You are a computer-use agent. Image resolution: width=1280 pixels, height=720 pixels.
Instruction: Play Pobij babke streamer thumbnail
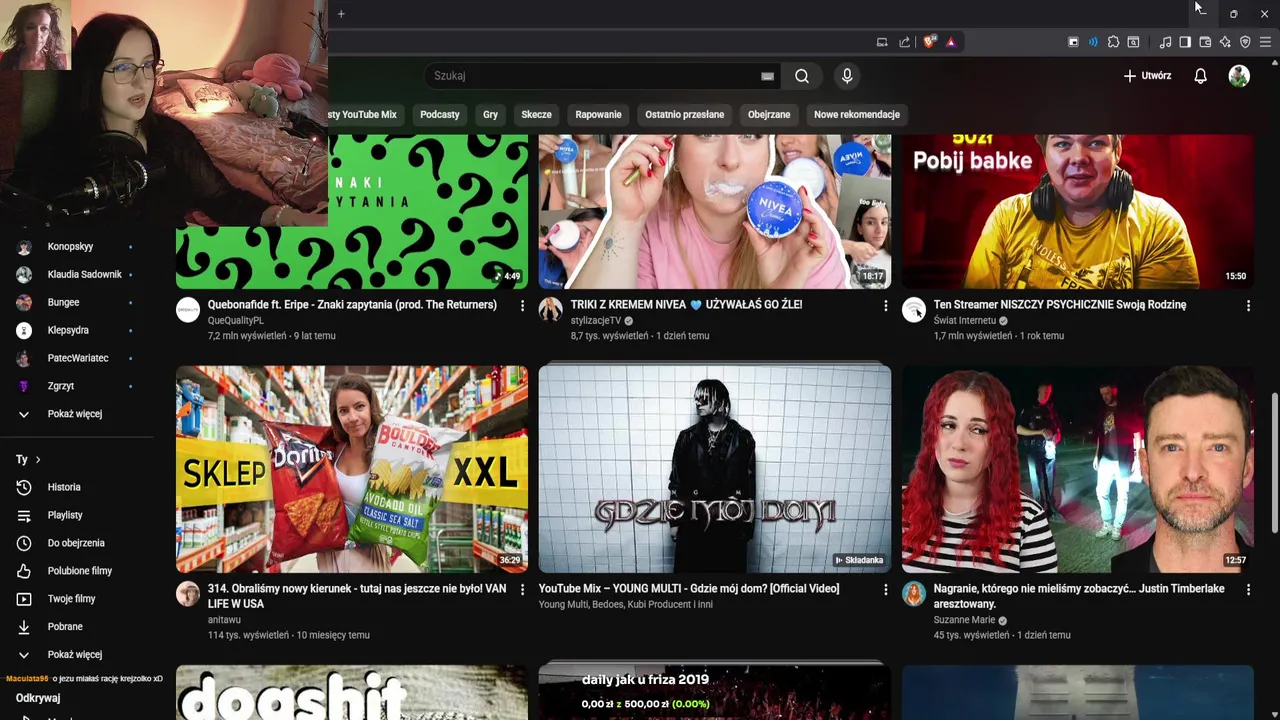click(1078, 212)
